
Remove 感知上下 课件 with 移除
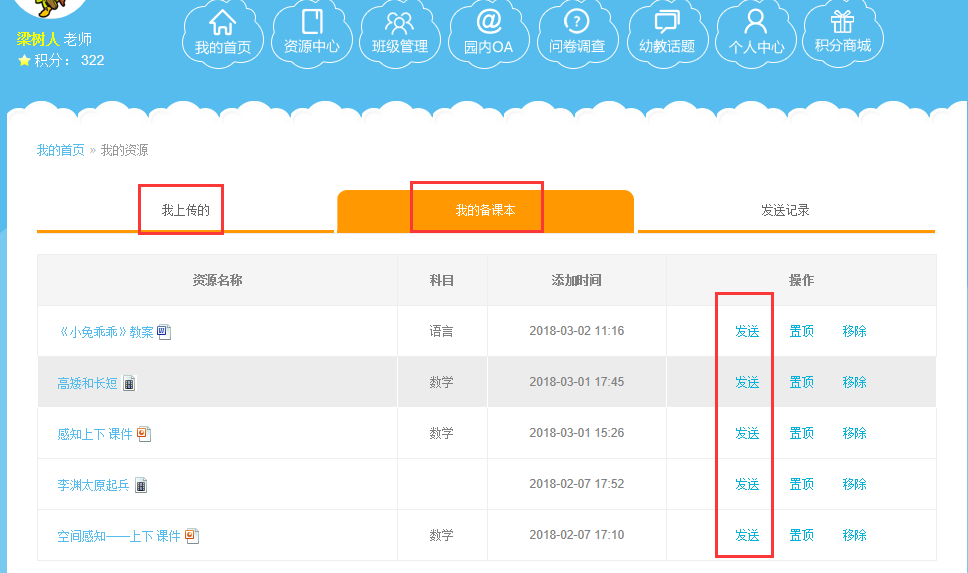tap(854, 433)
